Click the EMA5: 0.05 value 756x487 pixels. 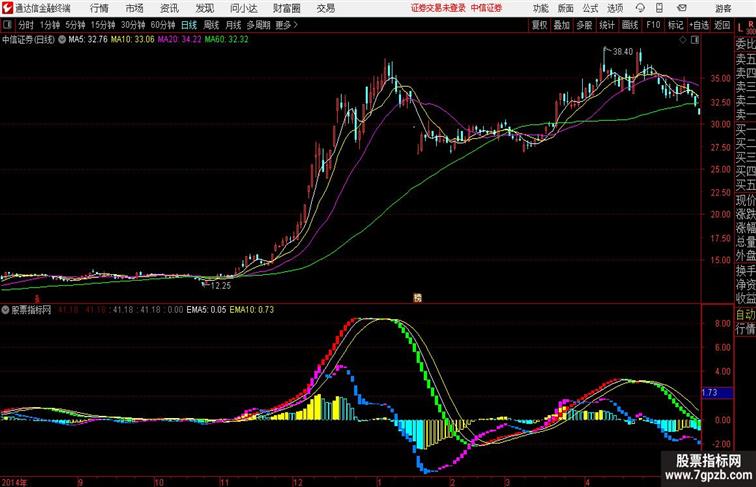pos(206,310)
